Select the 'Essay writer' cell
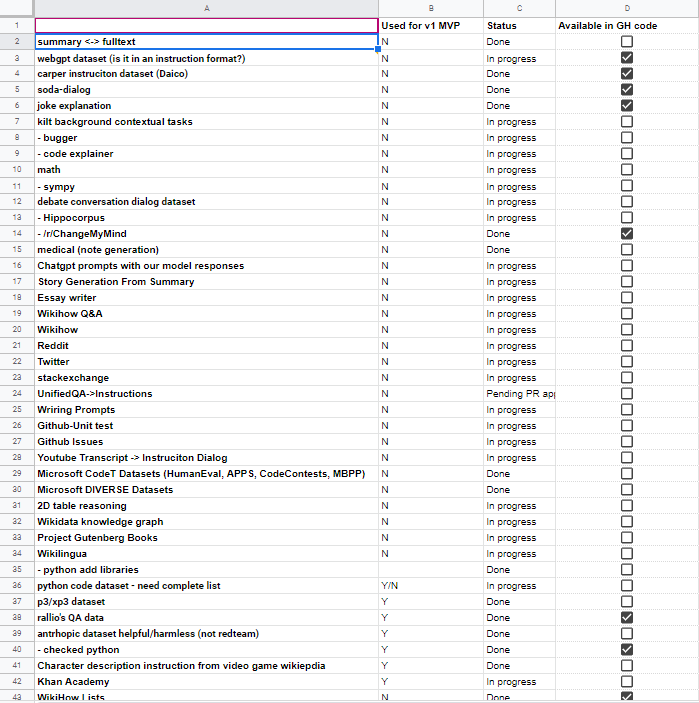Image resolution: width=699 pixels, height=703 pixels. [x=206, y=298]
